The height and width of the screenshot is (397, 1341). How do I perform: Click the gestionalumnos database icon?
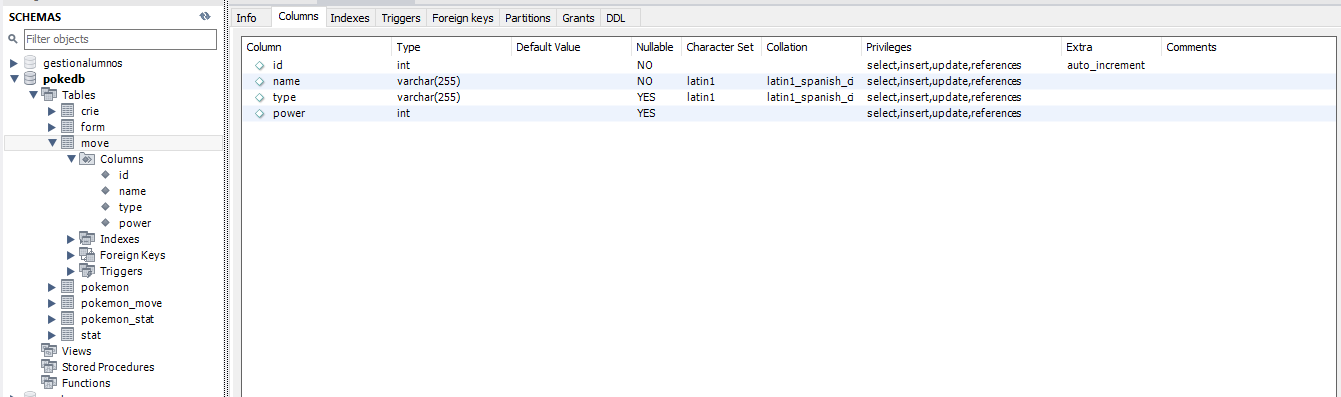tap(30, 63)
